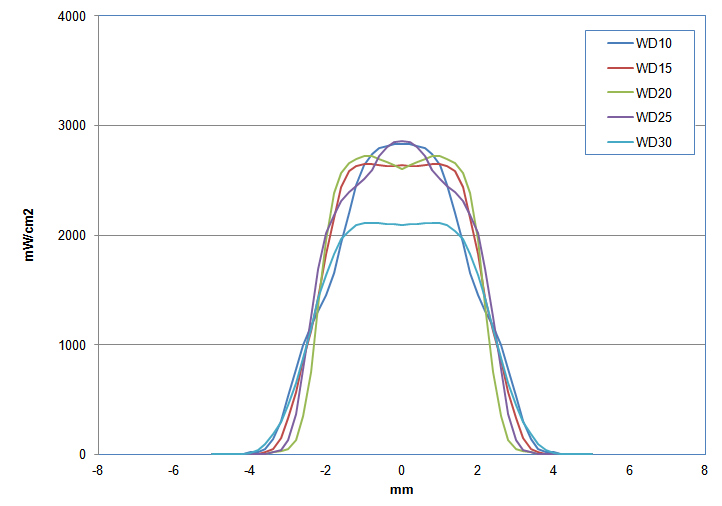Select the mm horizontal axis title
The height and width of the screenshot is (506, 722).
[401, 490]
